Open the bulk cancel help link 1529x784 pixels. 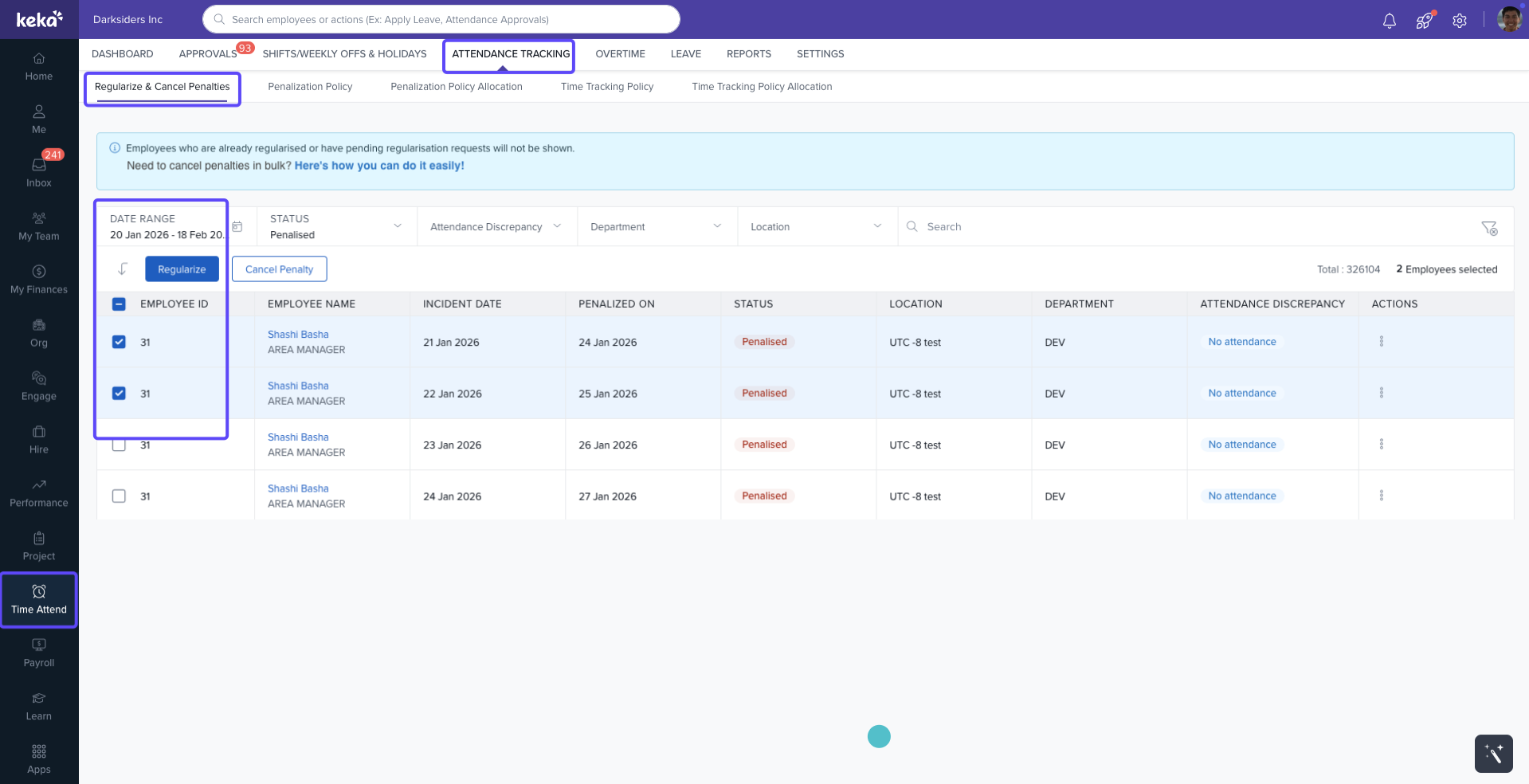coord(379,166)
